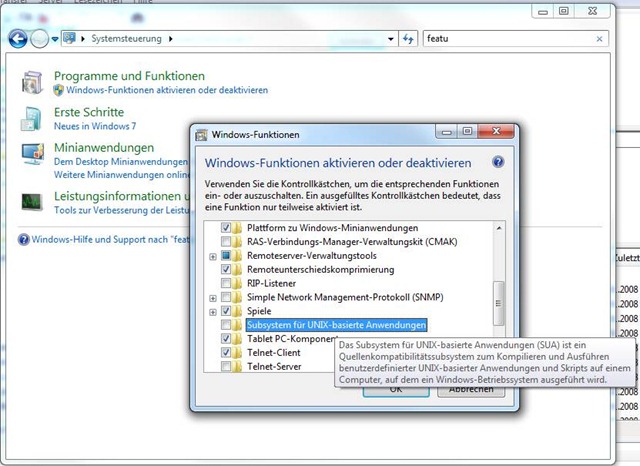This screenshot has width=640, height=466.
Task: Click Weitere Minianwendungen online link
Action: pyautogui.click(x=122, y=175)
